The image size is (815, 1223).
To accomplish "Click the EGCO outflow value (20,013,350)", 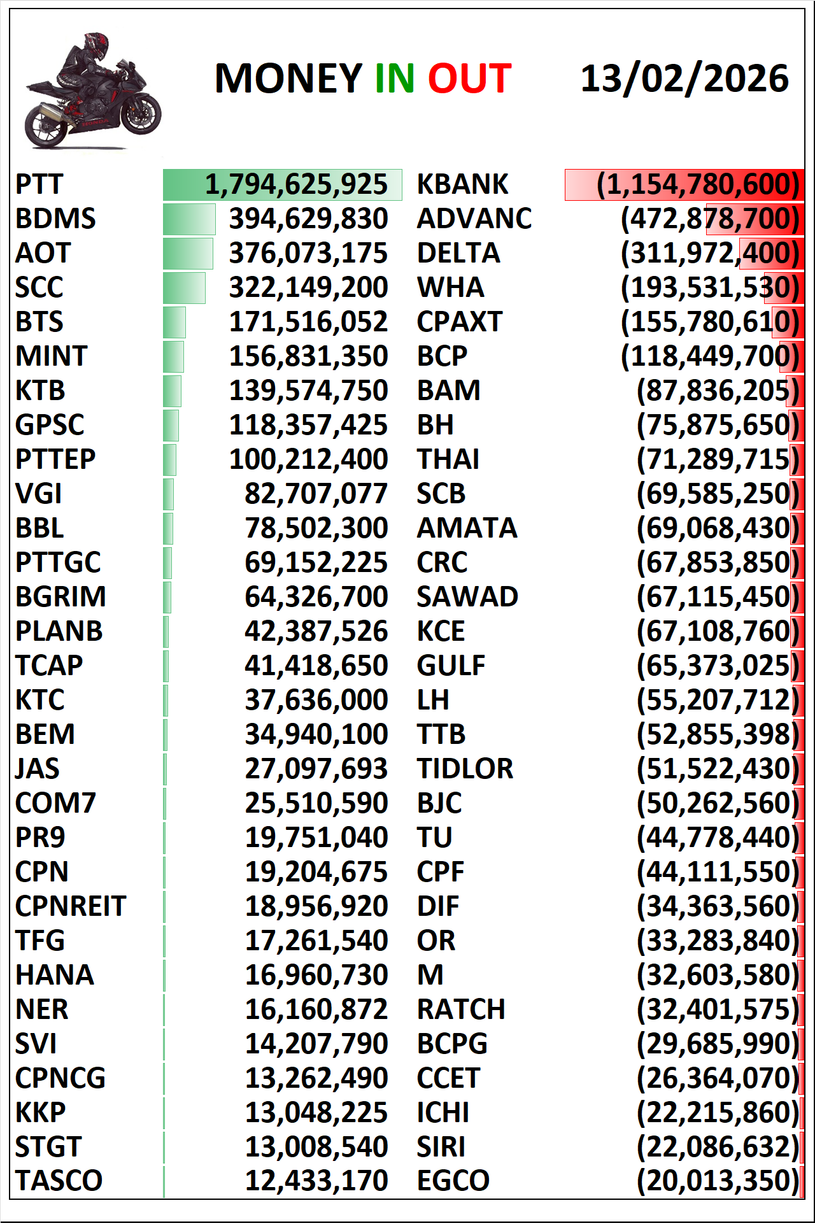I will click(718, 1181).
